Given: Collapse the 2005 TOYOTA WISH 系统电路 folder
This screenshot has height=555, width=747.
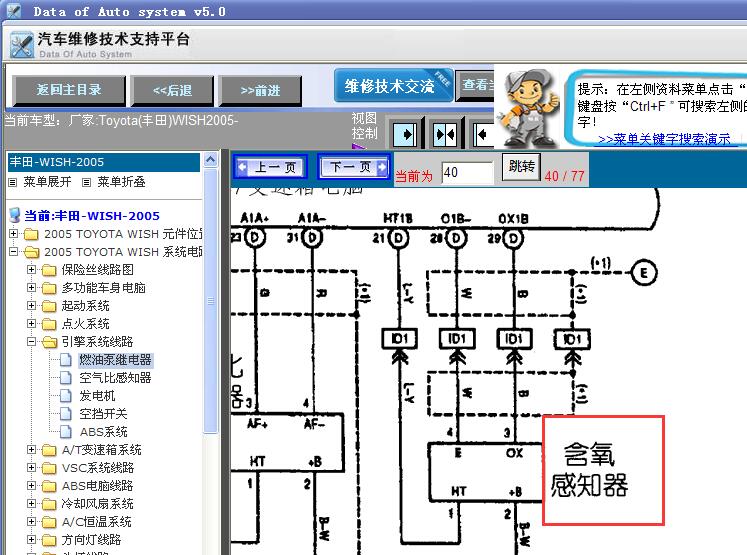Looking at the screenshot, I should click(13, 252).
